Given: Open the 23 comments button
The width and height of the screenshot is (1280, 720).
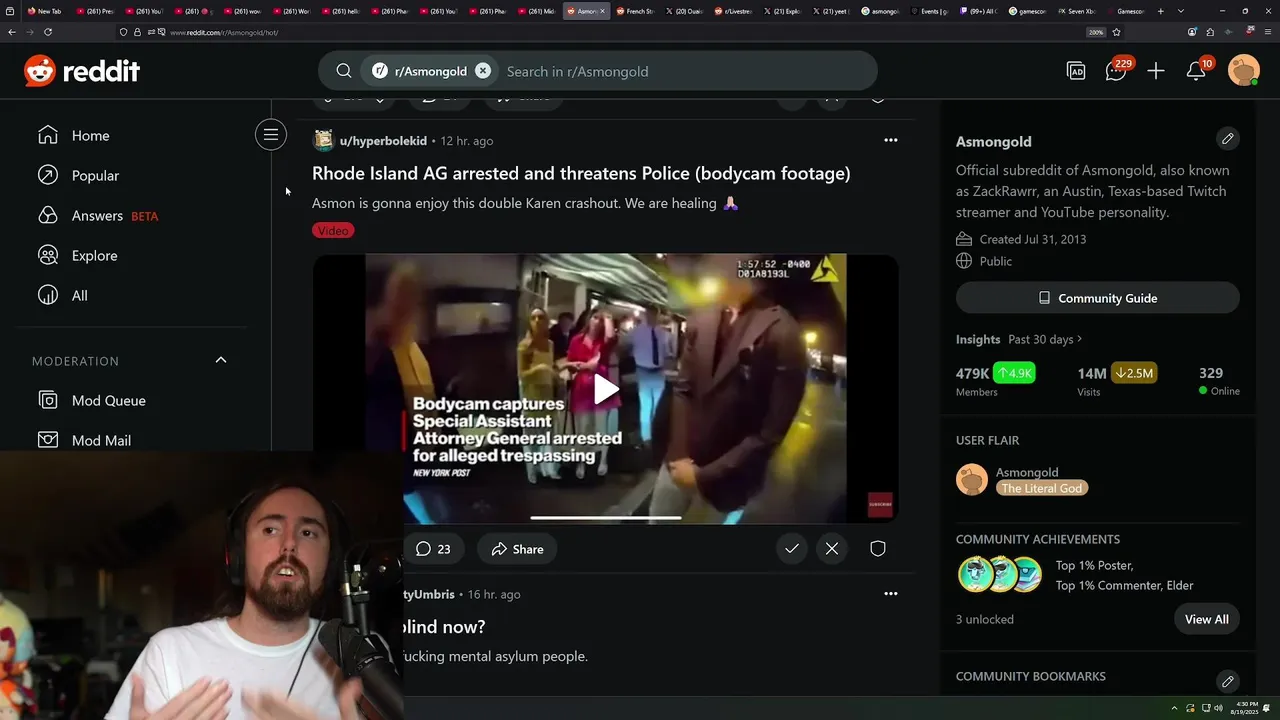Looking at the screenshot, I should coord(433,549).
